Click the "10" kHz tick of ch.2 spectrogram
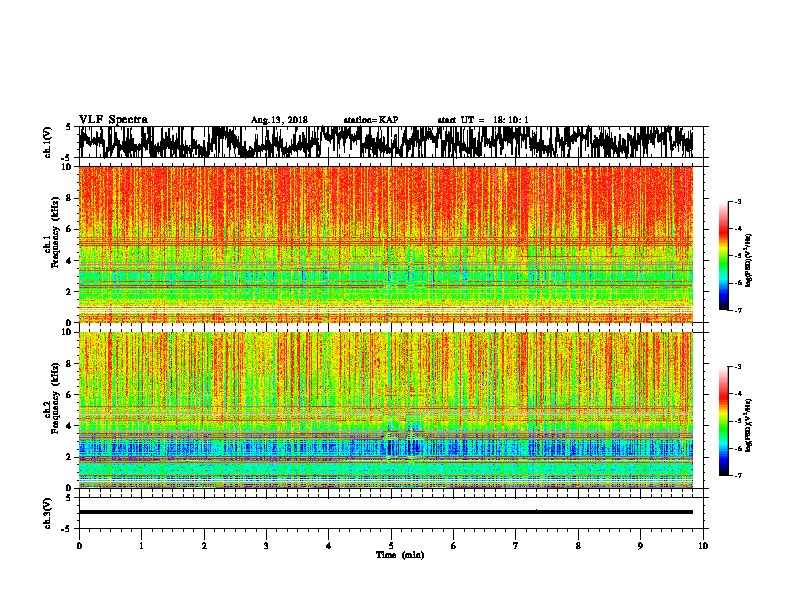 point(68,333)
